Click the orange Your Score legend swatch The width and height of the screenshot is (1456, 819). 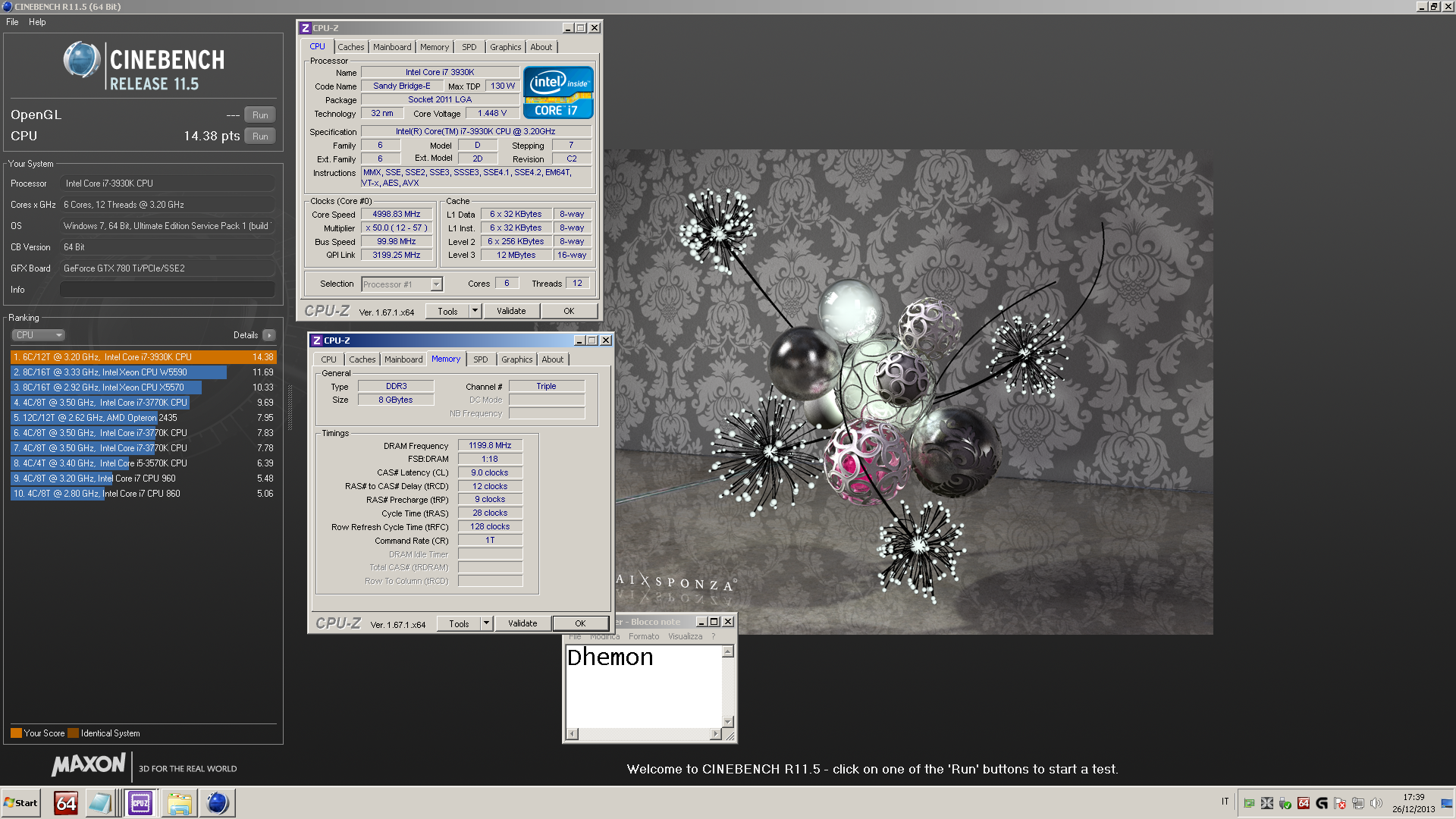(x=16, y=733)
